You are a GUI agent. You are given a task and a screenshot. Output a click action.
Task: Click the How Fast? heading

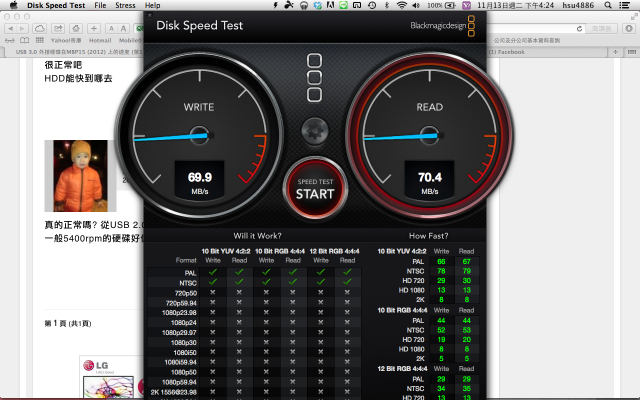[428, 236]
